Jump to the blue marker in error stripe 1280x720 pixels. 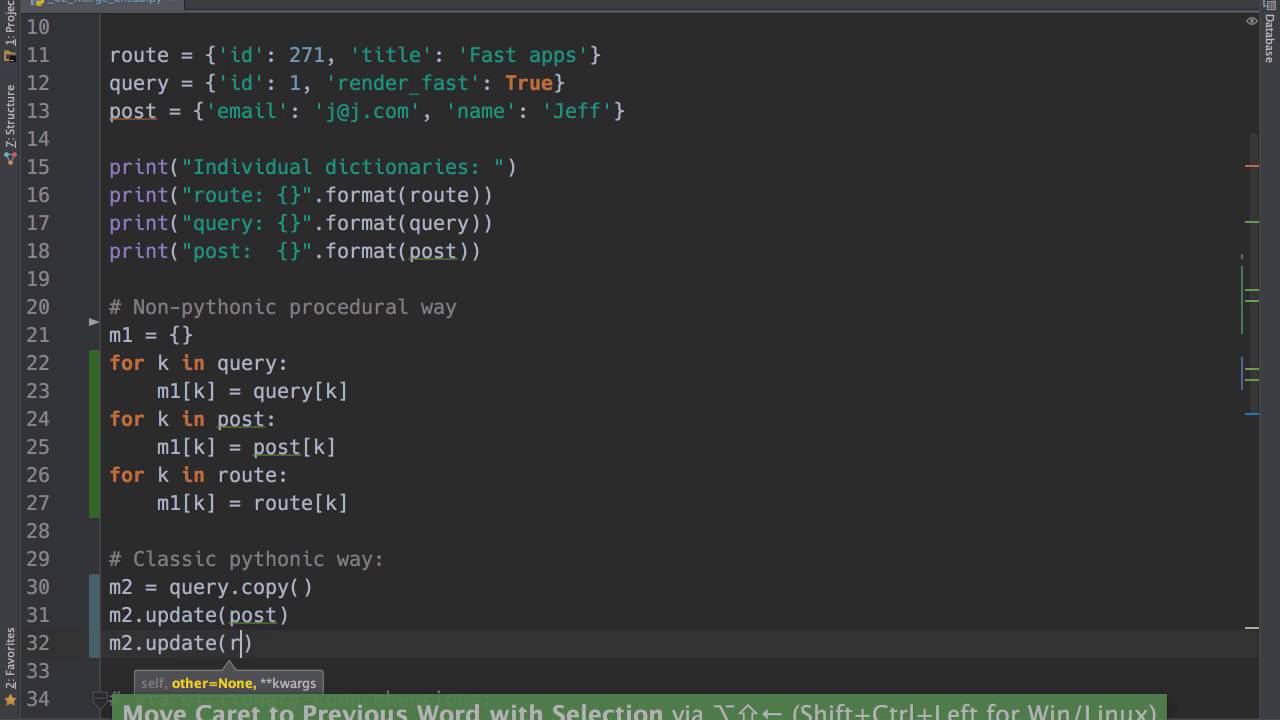pyautogui.click(x=1251, y=413)
